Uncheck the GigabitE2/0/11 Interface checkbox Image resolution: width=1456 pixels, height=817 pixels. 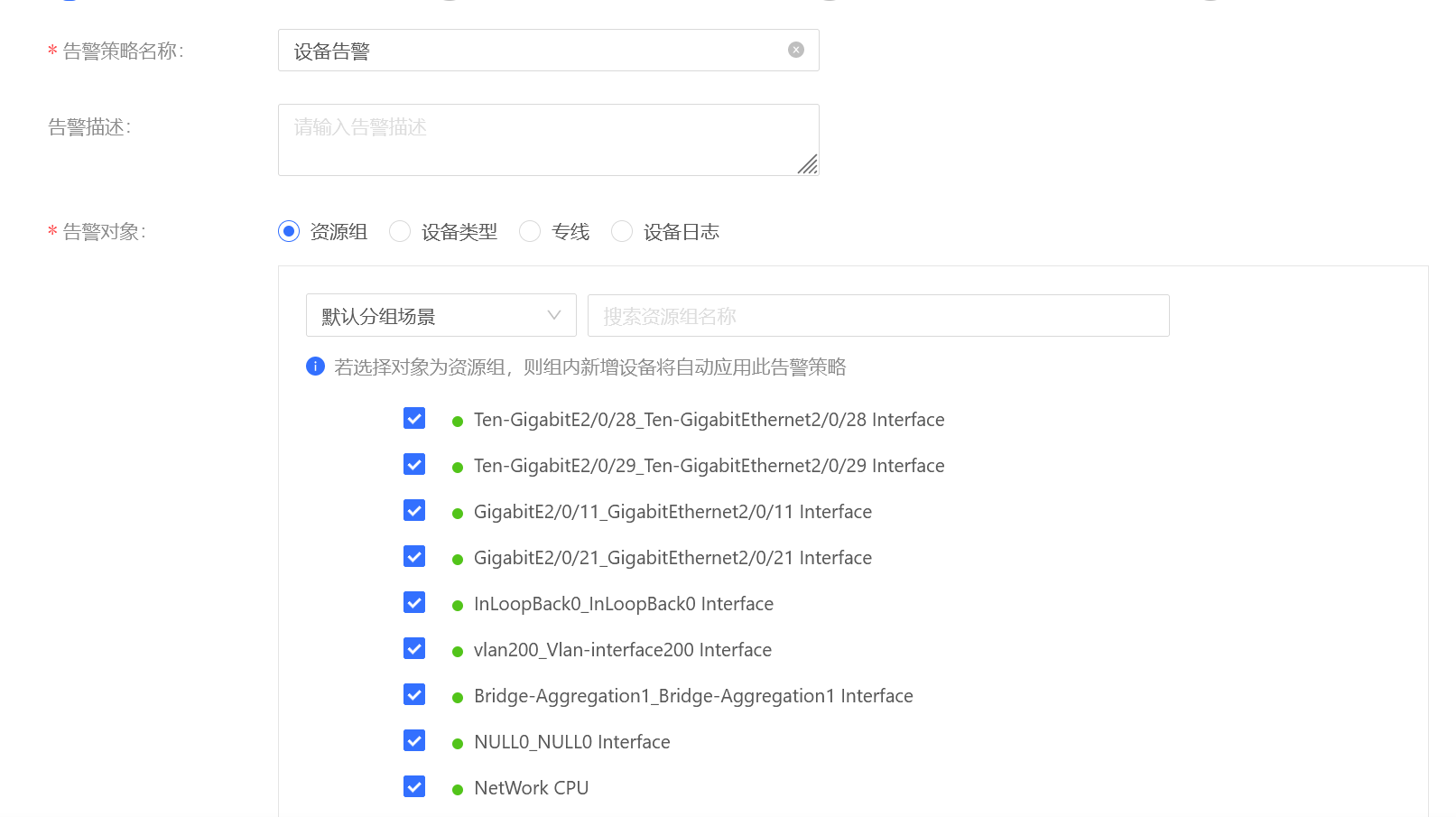click(x=414, y=511)
